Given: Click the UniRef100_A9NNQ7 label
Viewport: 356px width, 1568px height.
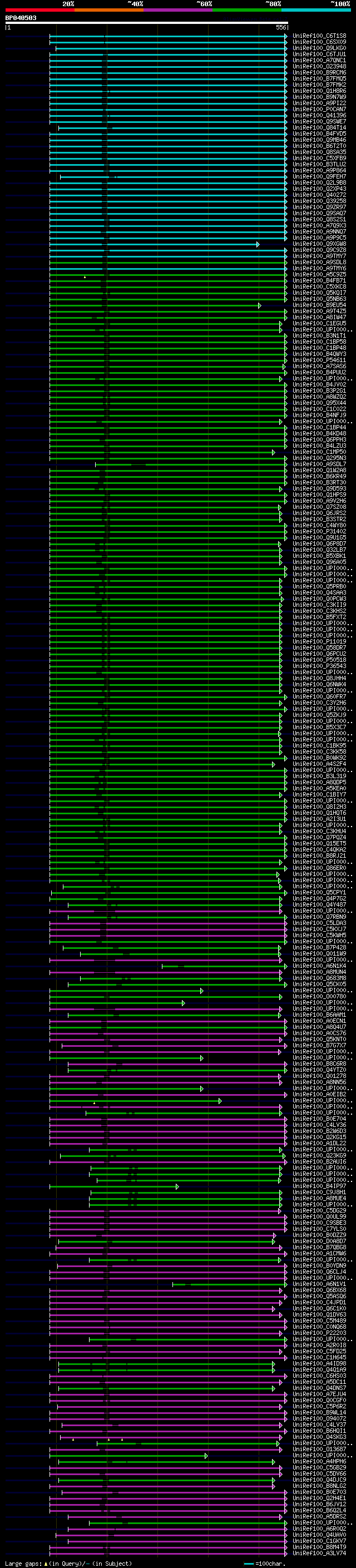Looking at the screenshot, I should point(319,231).
